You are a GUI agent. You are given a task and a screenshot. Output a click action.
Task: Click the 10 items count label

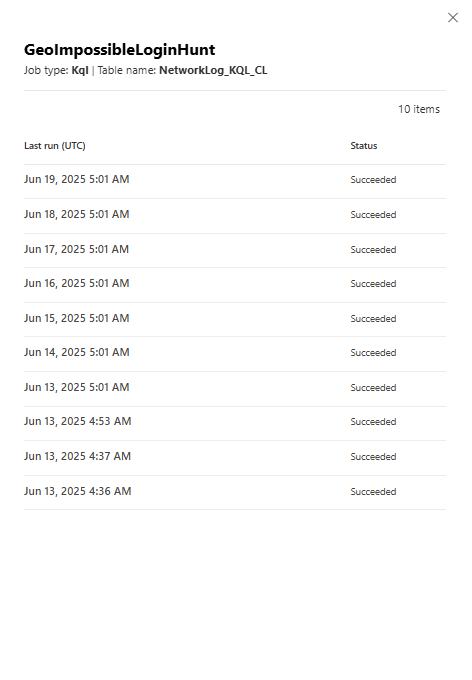click(419, 109)
